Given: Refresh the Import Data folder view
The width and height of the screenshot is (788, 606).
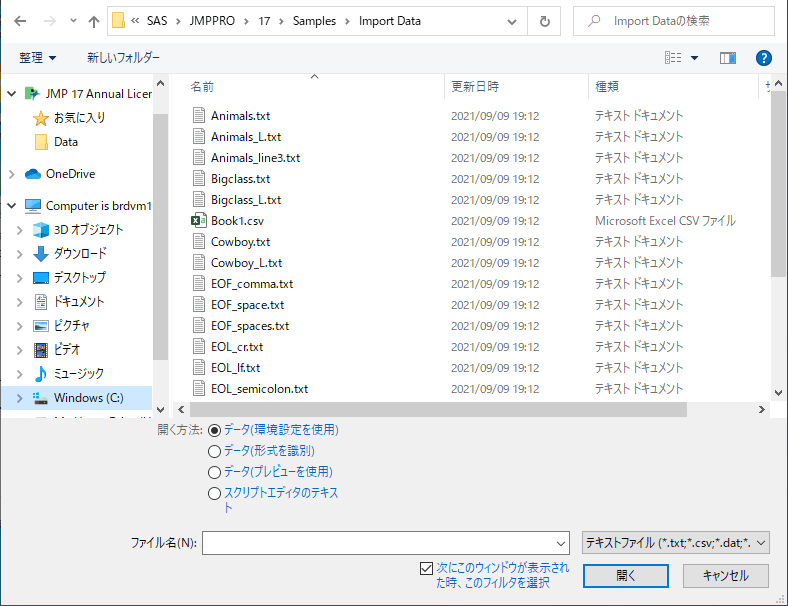Looking at the screenshot, I should [x=544, y=21].
